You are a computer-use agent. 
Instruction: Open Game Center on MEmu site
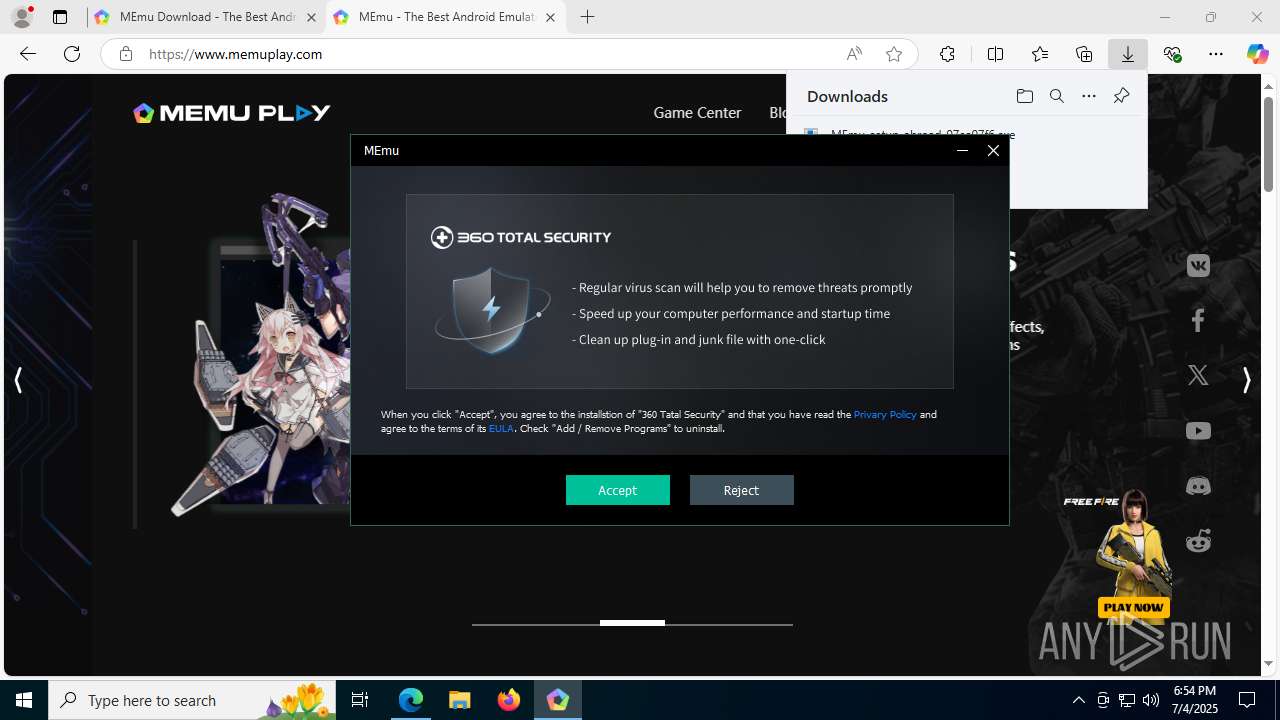point(697,113)
